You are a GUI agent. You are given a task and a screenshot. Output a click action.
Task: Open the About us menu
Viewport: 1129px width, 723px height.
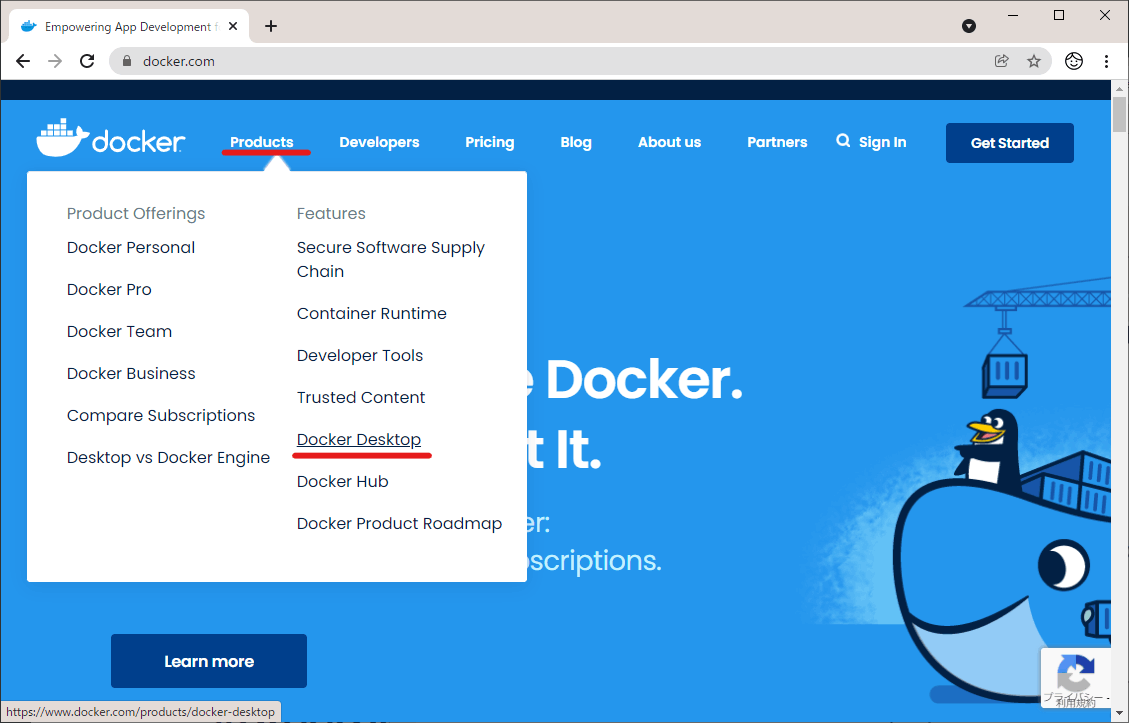click(x=670, y=142)
